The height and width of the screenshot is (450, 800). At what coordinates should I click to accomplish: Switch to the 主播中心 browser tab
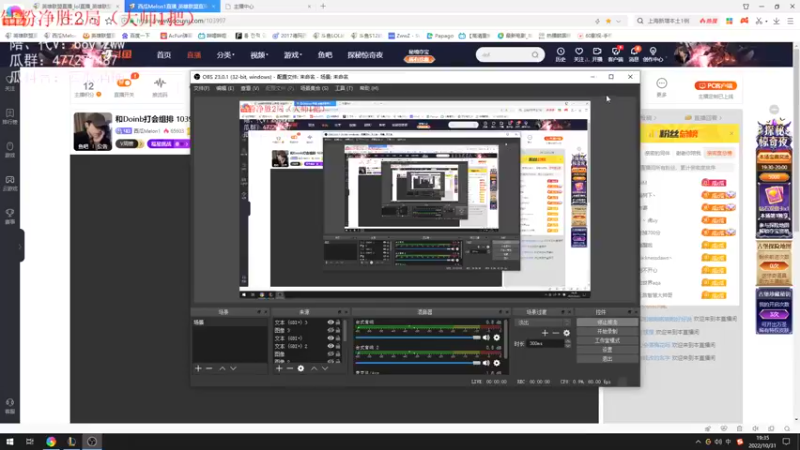268,6
